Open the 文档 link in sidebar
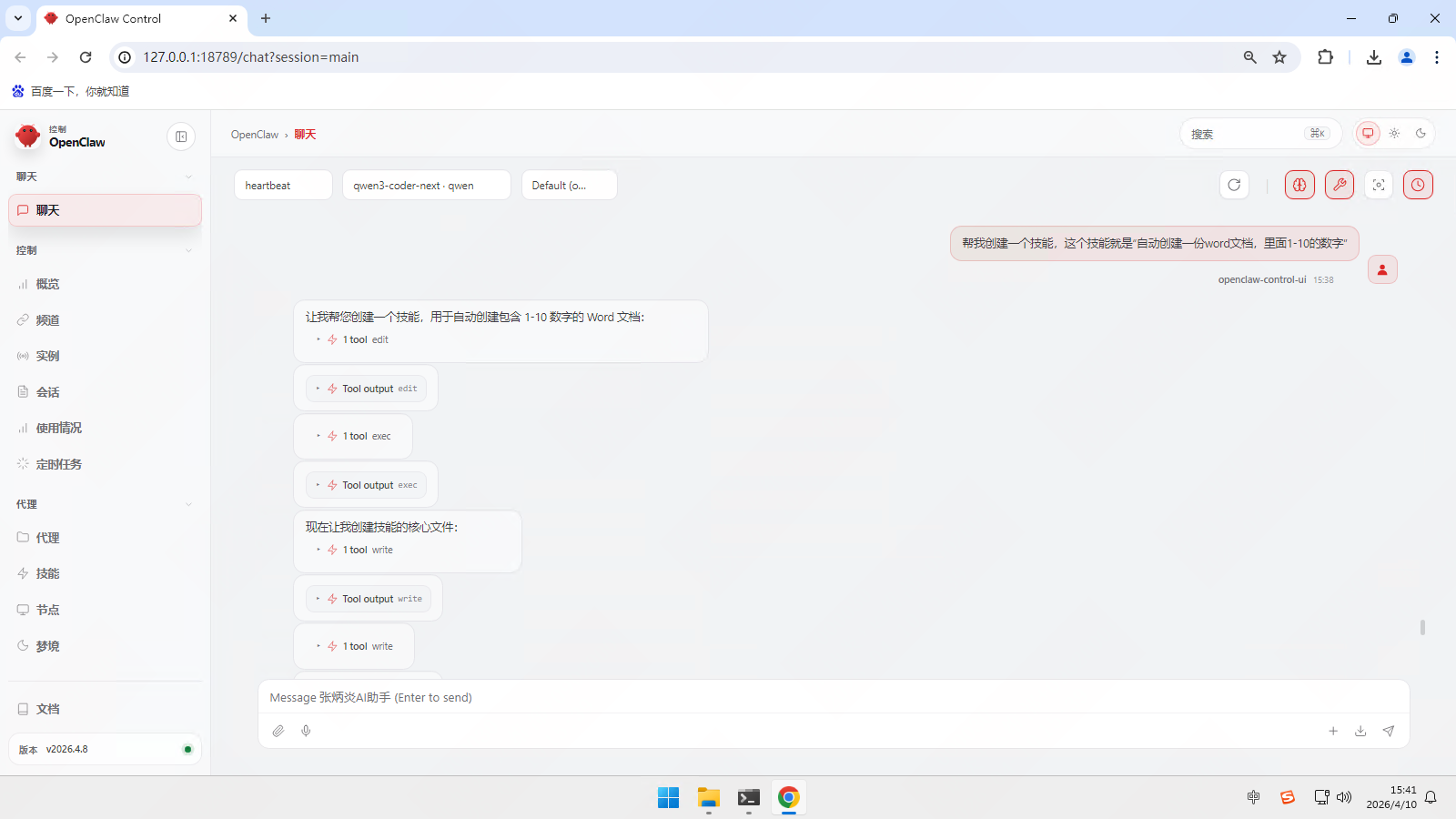This screenshot has width=1456, height=819. pos(47,709)
